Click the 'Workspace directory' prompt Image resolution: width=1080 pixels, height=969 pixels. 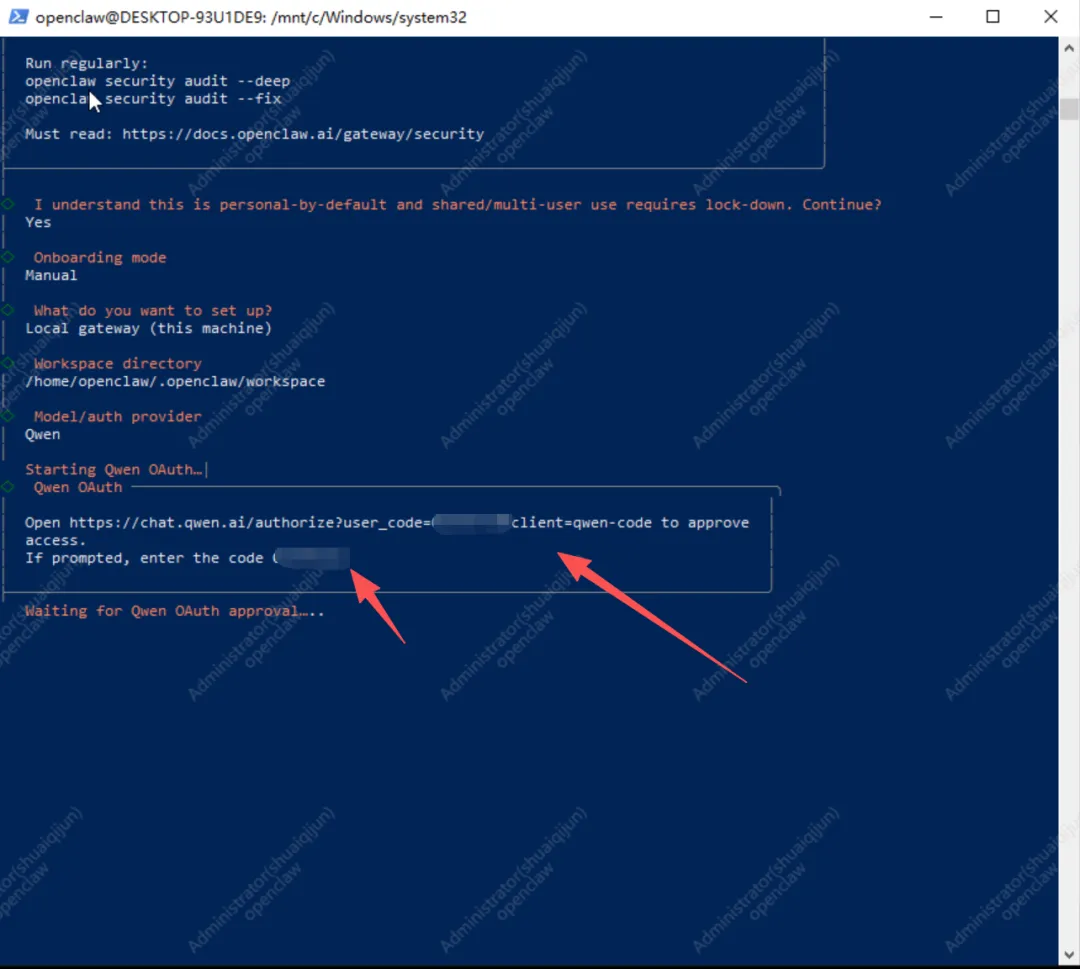(118, 364)
